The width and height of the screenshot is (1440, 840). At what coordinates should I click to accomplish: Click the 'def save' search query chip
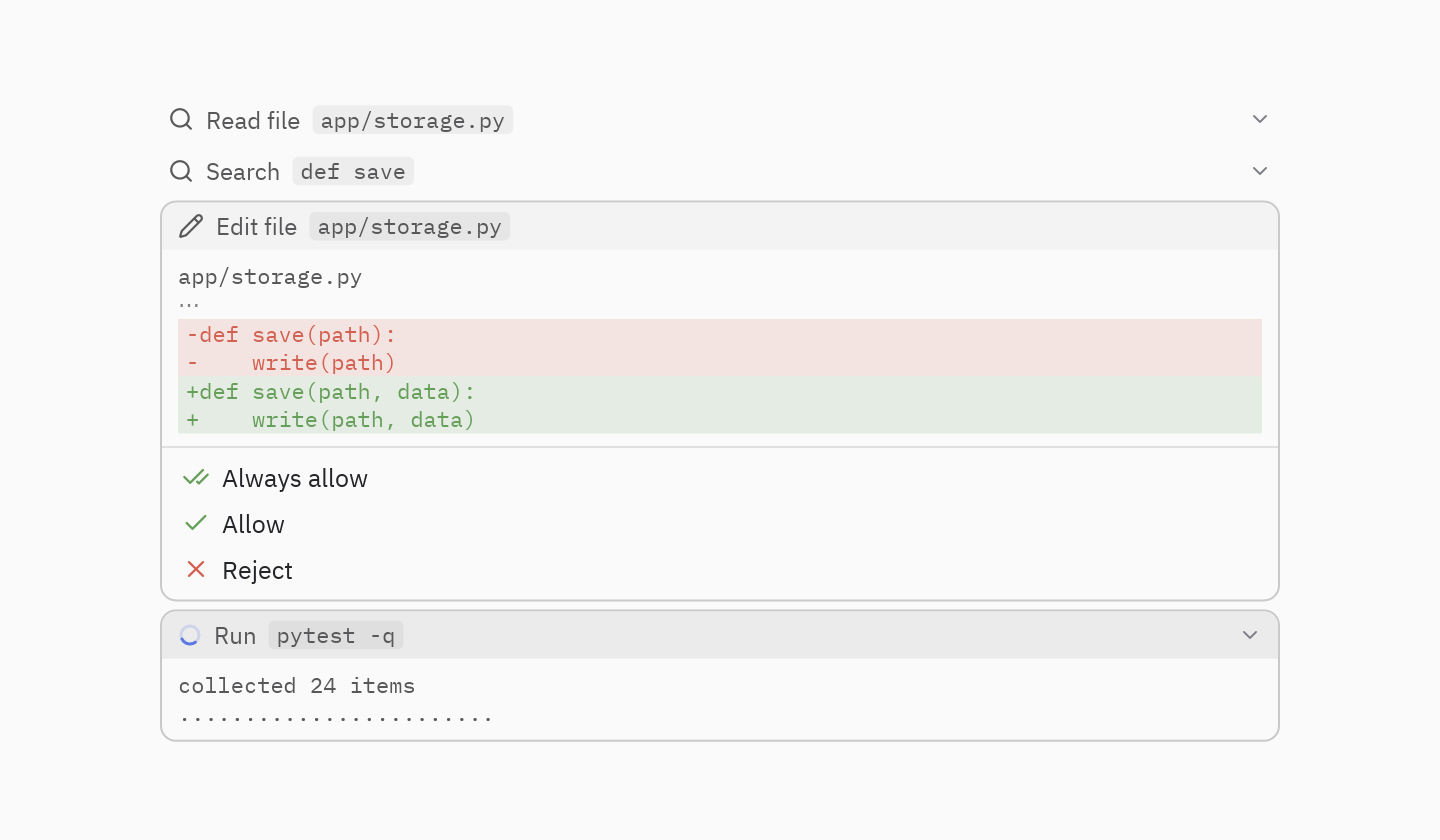point(353,172)
